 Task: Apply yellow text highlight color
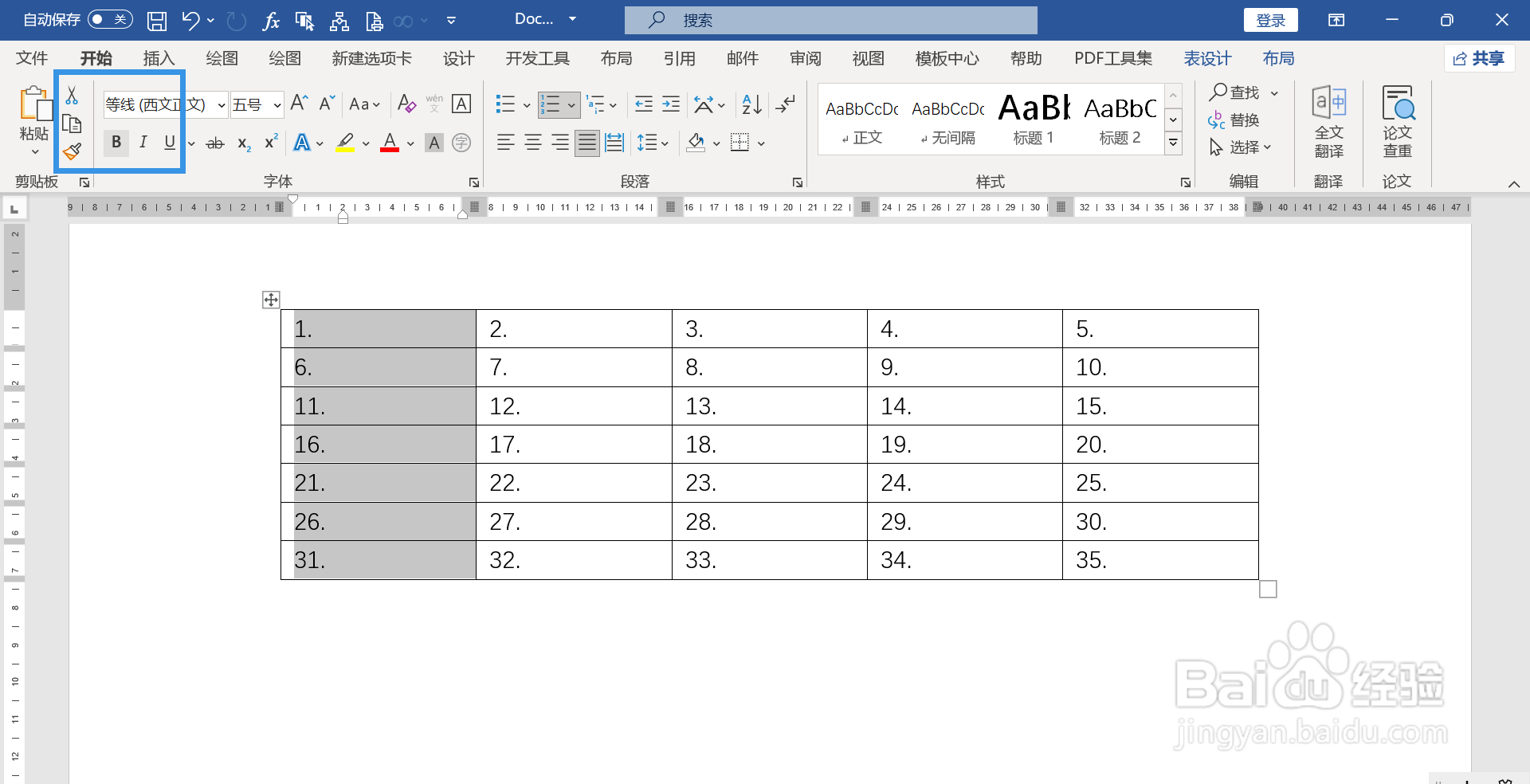pos(345,143)
